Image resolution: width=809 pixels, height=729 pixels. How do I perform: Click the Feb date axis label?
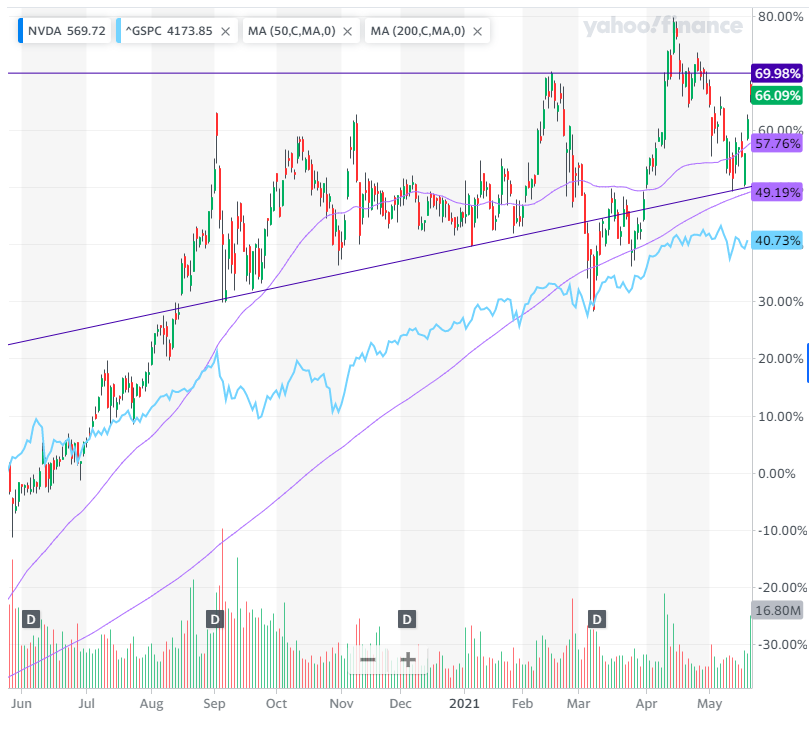point(522,704)
